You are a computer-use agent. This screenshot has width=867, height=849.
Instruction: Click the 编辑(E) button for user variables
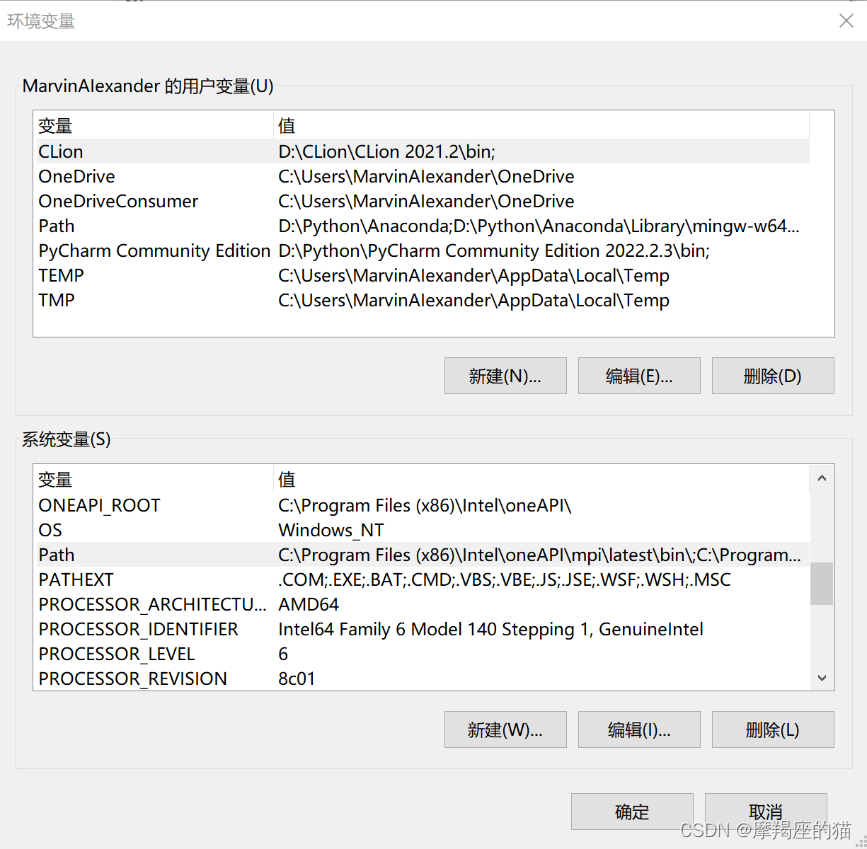pos(639,375)
